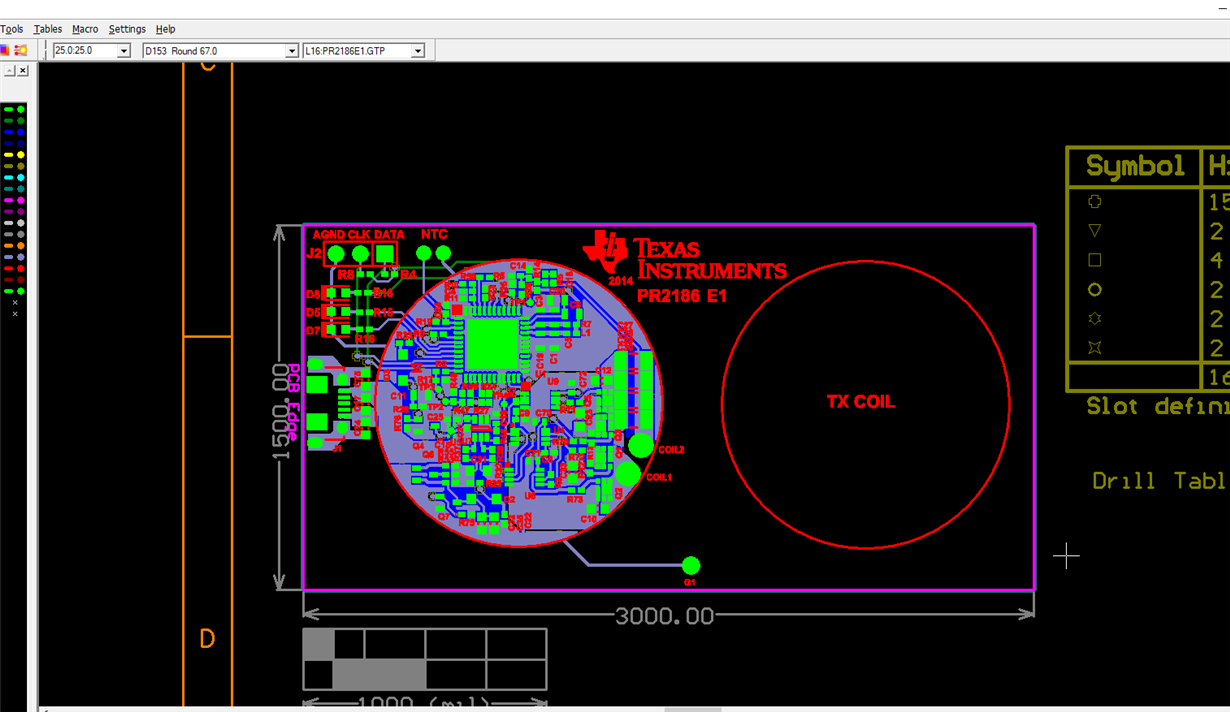Screen dimensions: 1230x712
Task: Click the TX COIL label on the board
Action: click(861, 402)
